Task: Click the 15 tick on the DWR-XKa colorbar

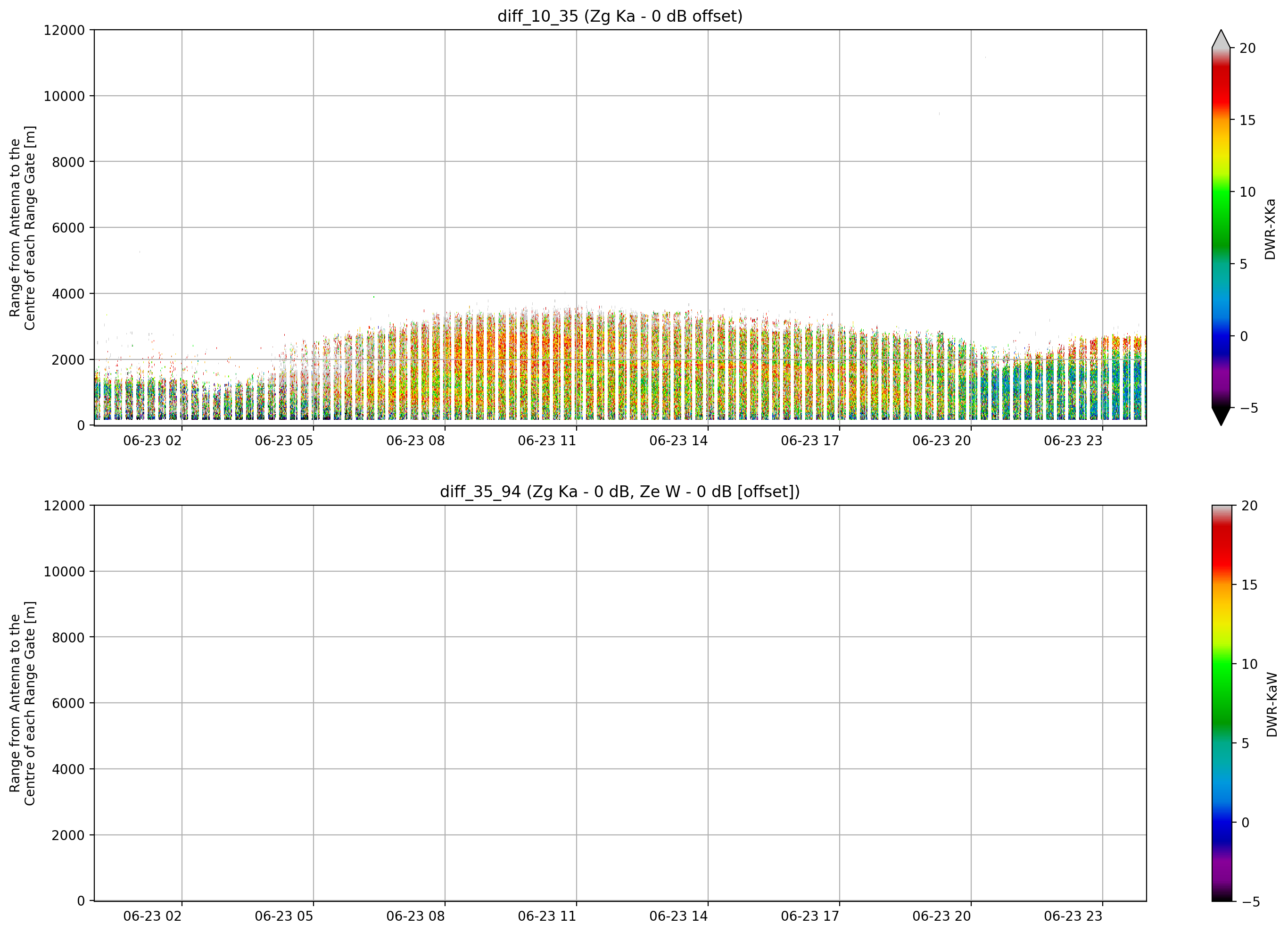Action: 1247,120
